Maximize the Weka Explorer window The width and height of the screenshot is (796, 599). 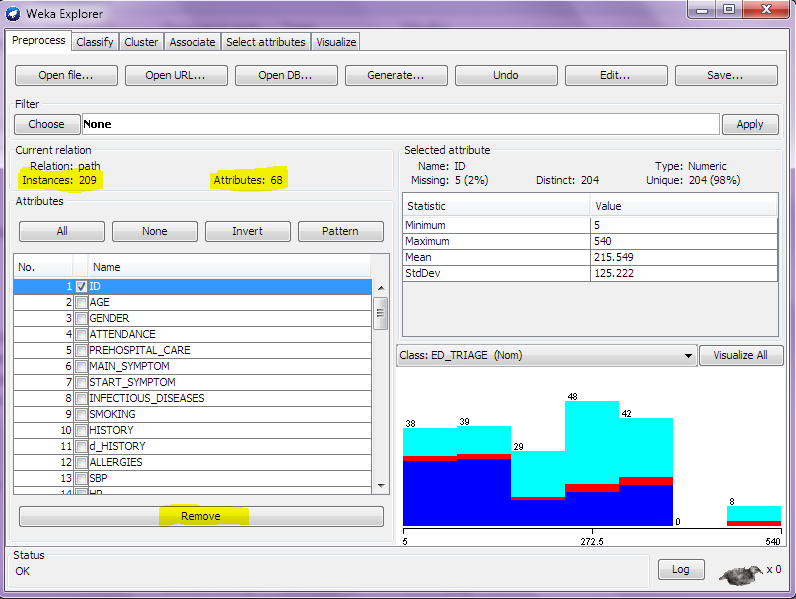[729, 10]
